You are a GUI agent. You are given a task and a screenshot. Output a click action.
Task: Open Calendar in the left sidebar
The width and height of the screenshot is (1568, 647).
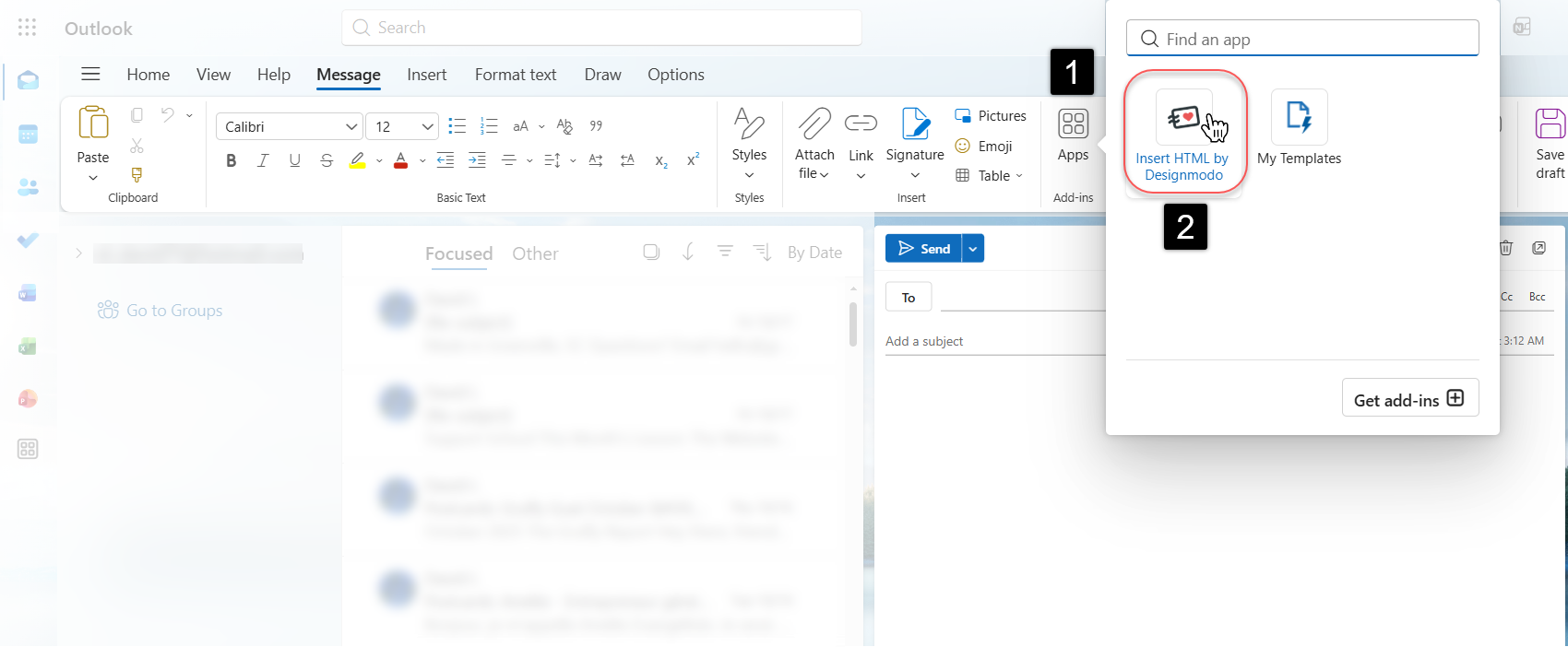[28, 135]
